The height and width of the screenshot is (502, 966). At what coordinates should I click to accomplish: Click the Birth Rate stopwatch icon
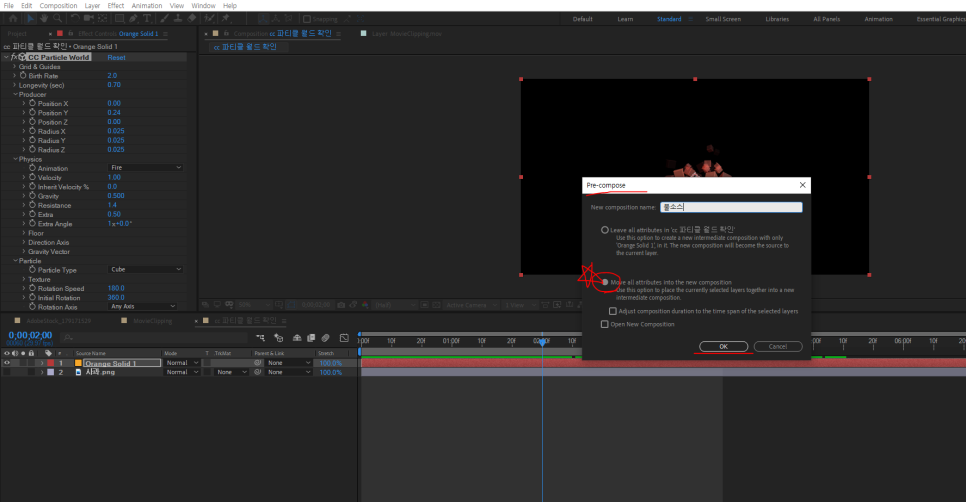click(x=23, y=75)
